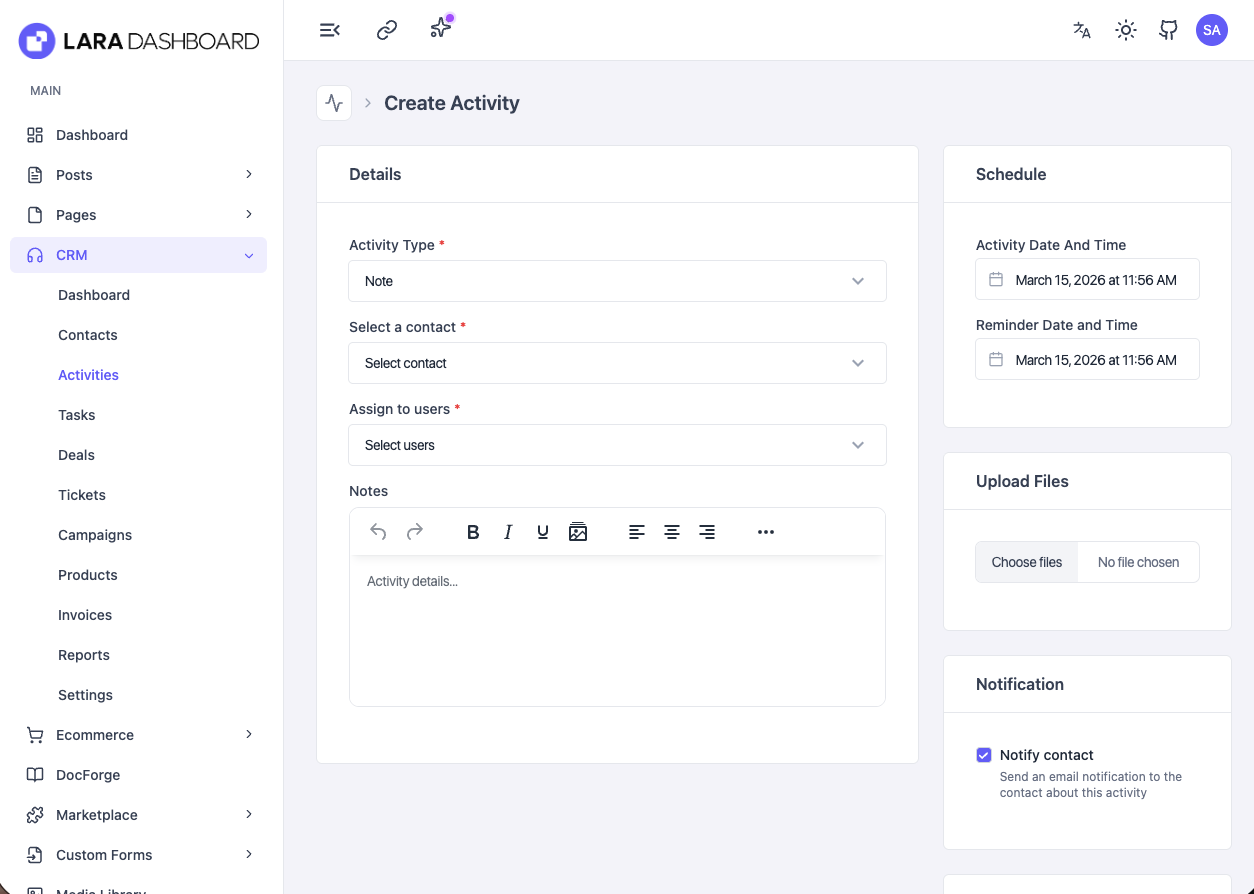Go to Reports in CRM menu
This screenshot has width=1254, height=894.
pyautogui.click(x=84, y=655)
